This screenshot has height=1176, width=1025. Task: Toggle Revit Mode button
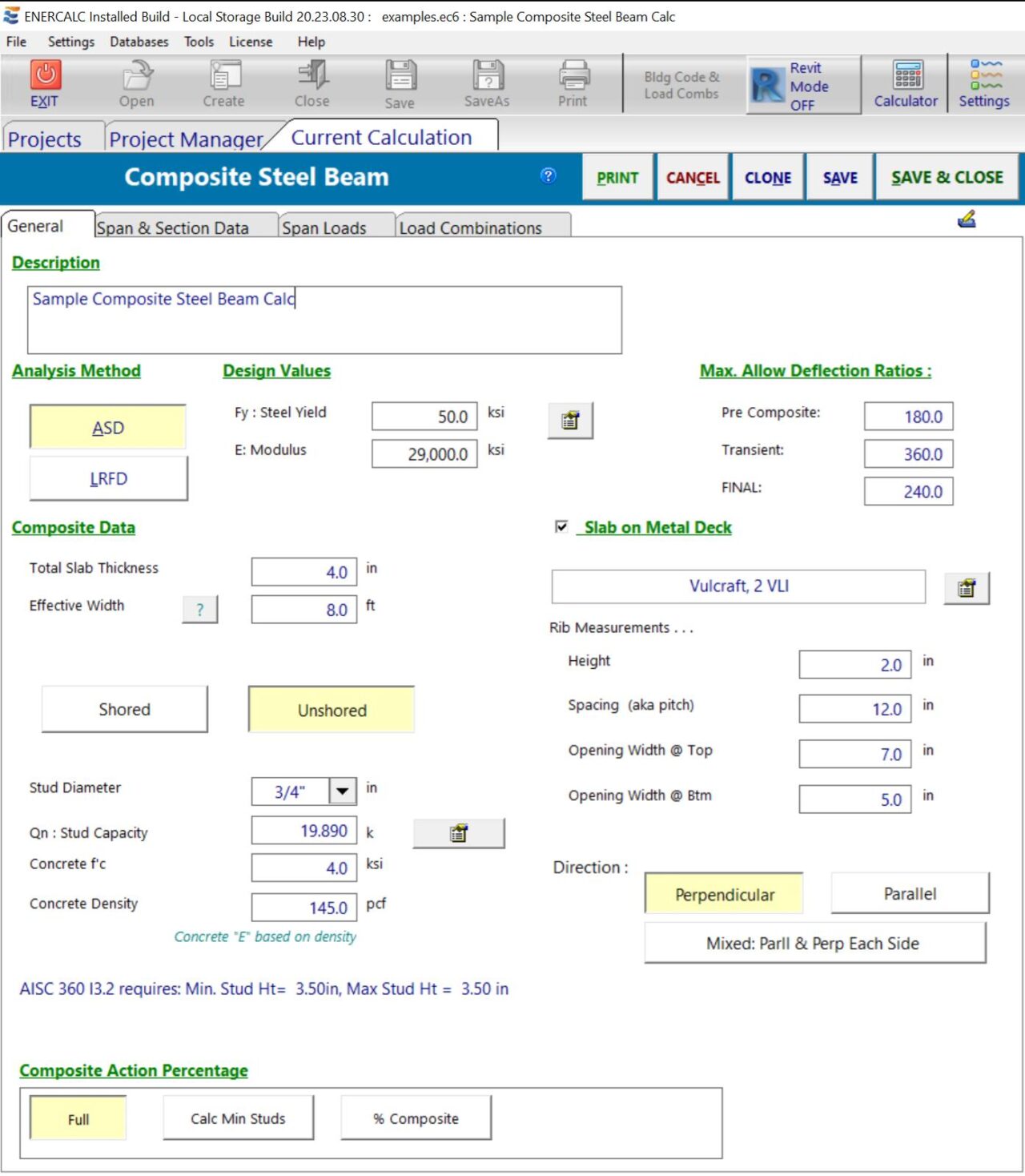pos(802,86)
